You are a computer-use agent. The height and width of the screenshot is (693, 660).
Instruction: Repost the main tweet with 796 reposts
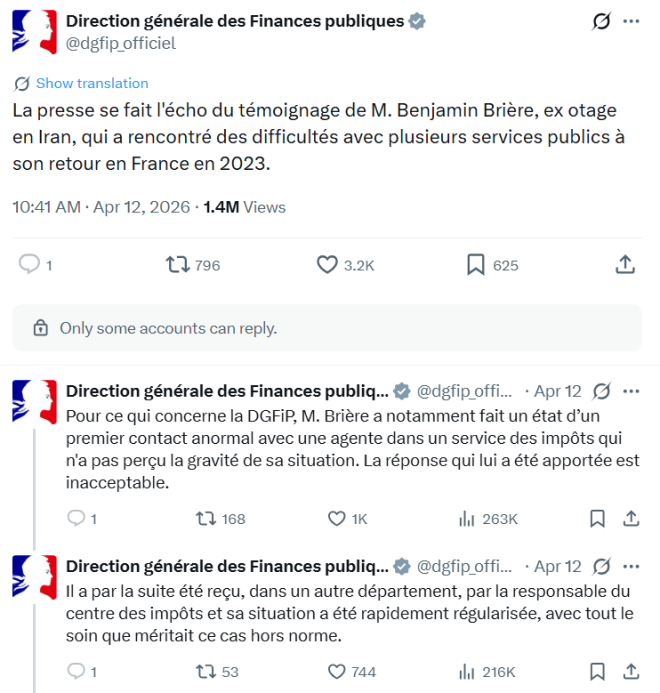point(177,265)
